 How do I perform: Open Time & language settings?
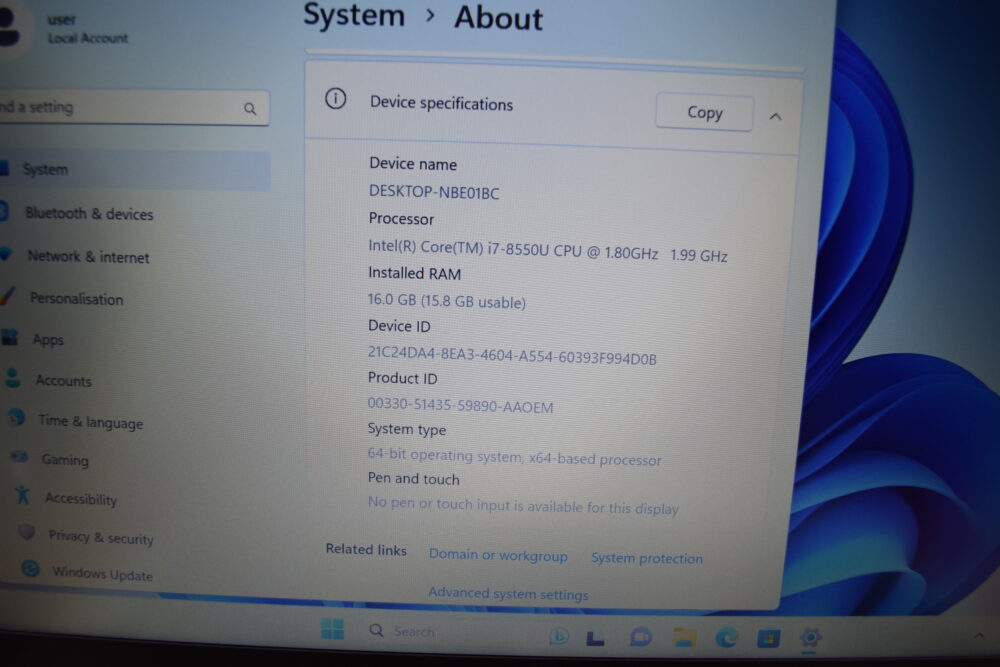click(91, 421)
